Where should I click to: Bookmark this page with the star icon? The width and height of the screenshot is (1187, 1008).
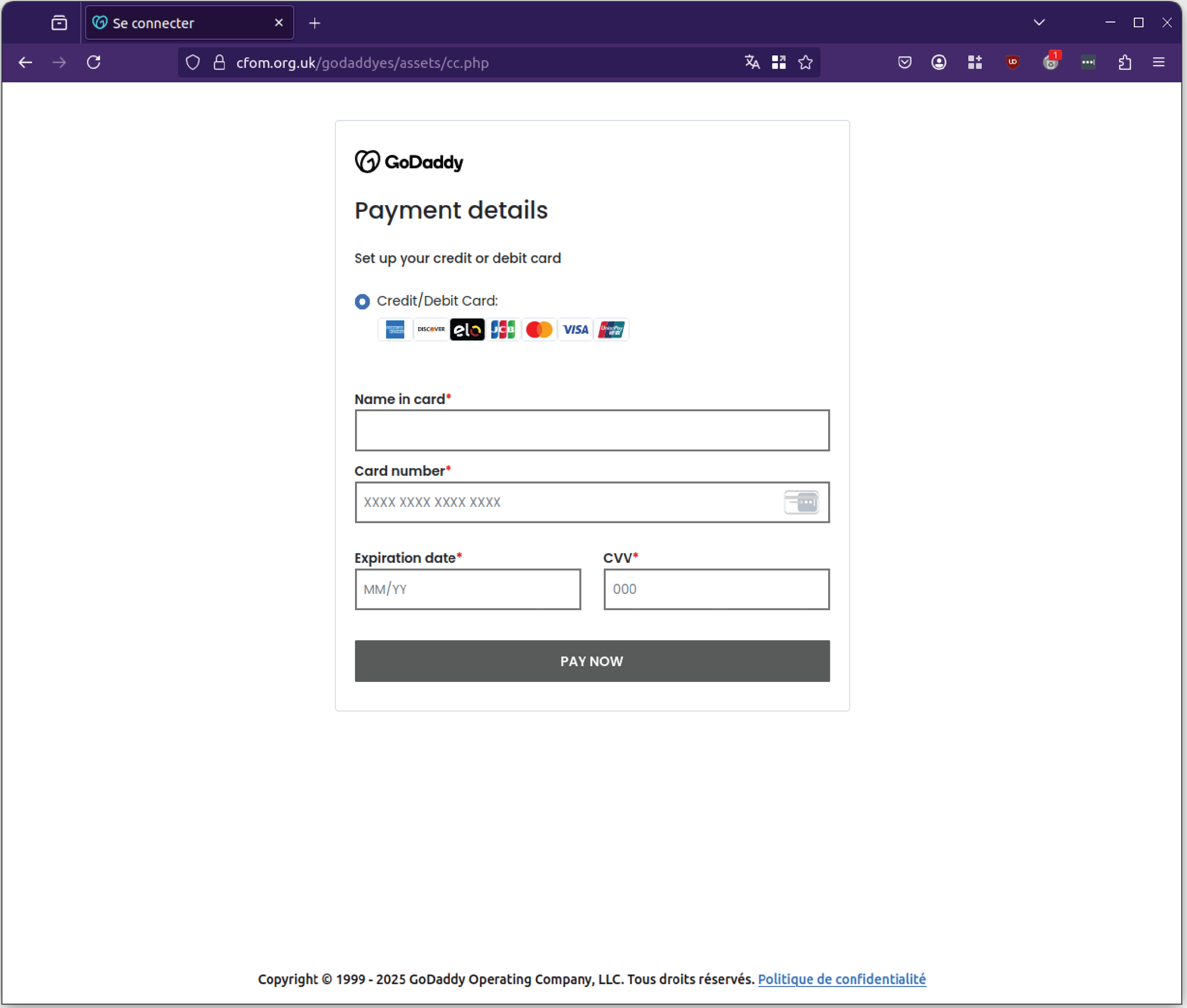click(x=805, y=62)
